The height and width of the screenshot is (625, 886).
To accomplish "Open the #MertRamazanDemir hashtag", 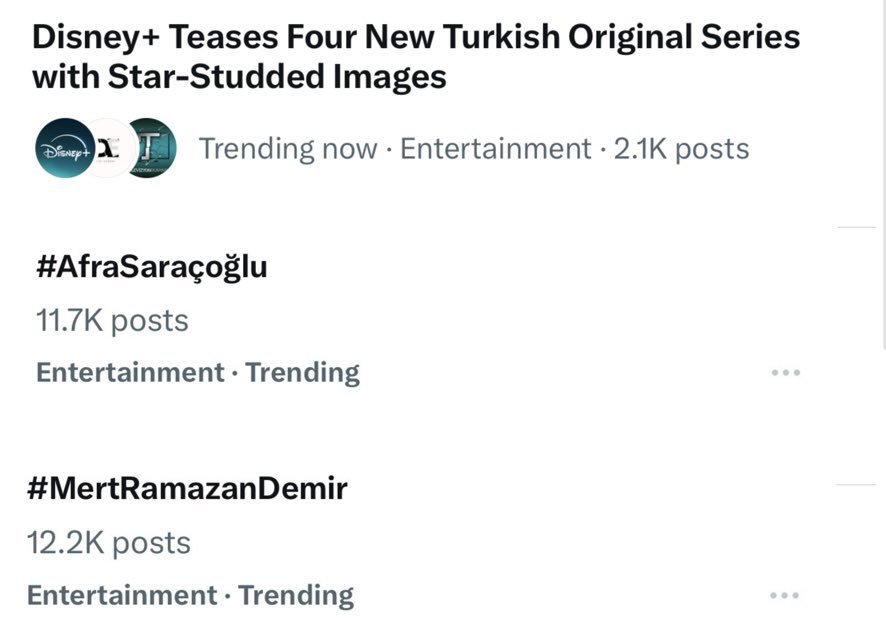I will [x=187, y=489].
